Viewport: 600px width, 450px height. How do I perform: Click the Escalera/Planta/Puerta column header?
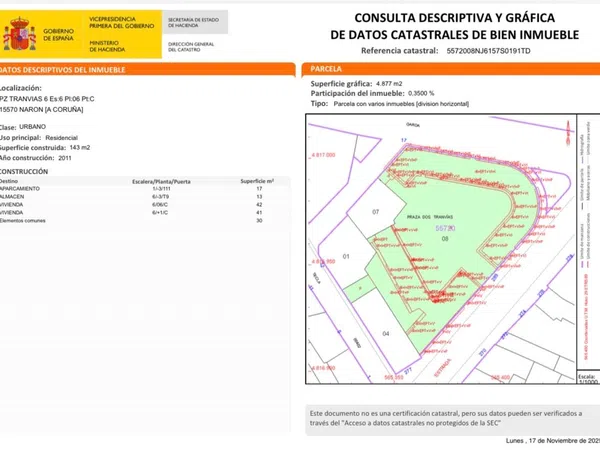pyautogui.click(x=161, y=181)
